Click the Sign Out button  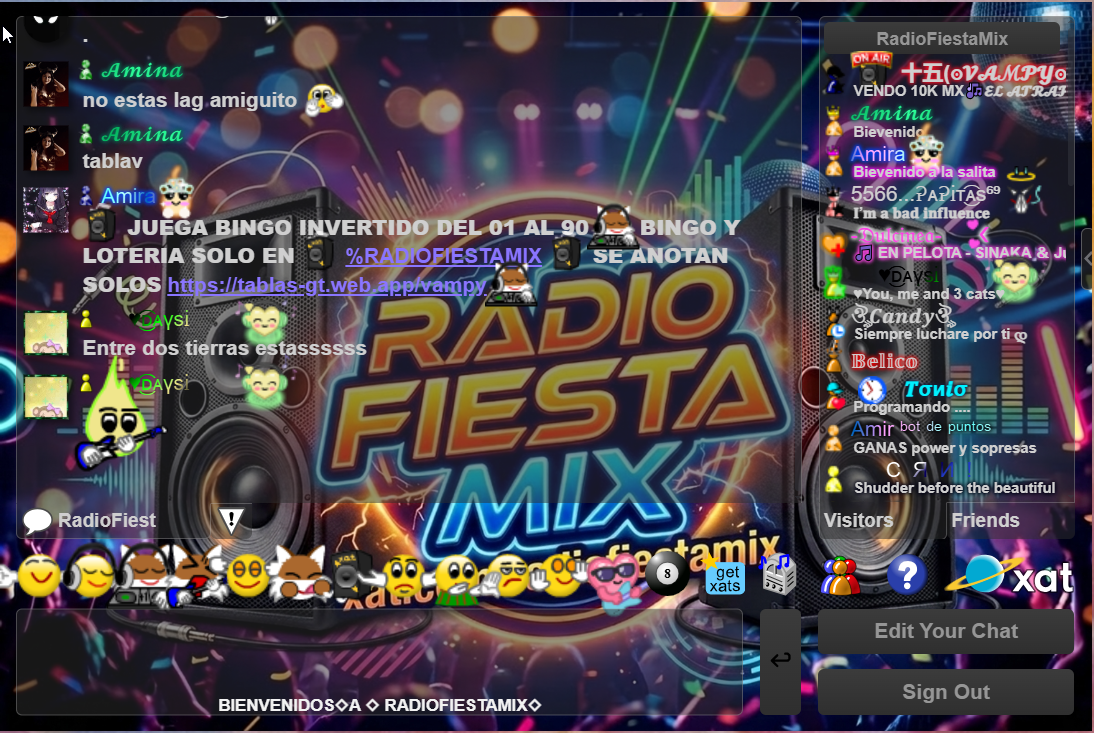[946, 692]
